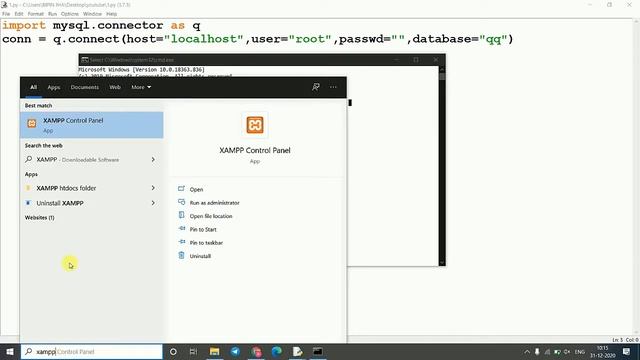Open File Explorer from taskbar

(214, 352)
